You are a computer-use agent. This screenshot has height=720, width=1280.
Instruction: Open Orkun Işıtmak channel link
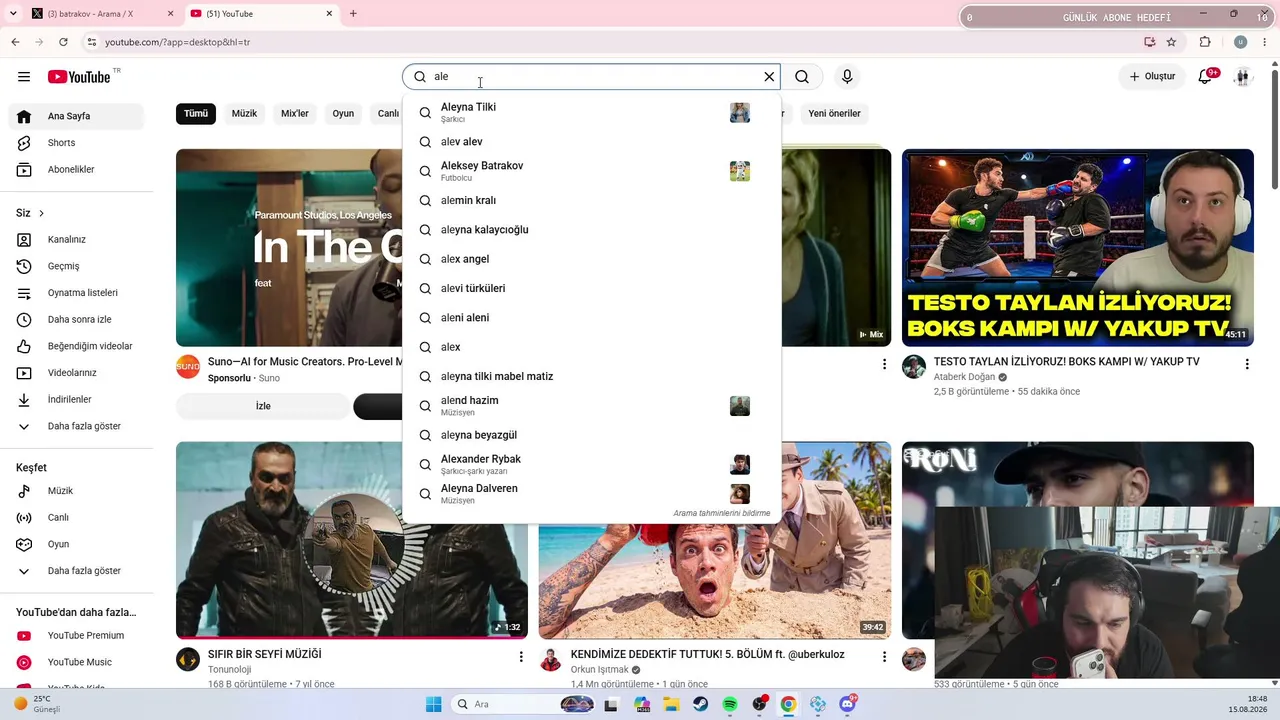(599, 670)
